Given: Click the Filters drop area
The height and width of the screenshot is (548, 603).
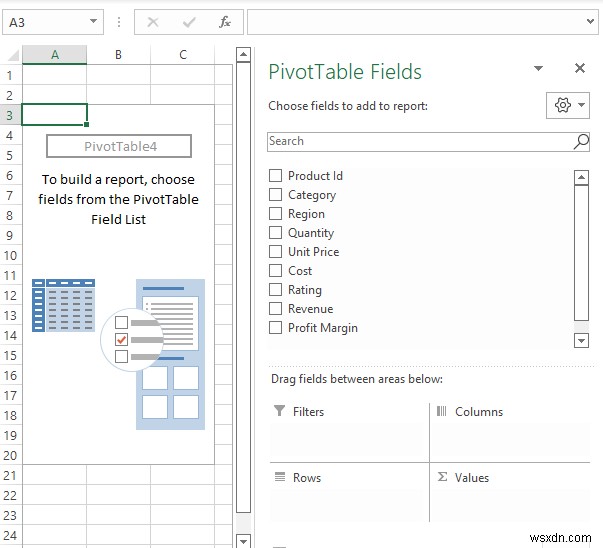Looking at the screenshot, I should point(348,441).
